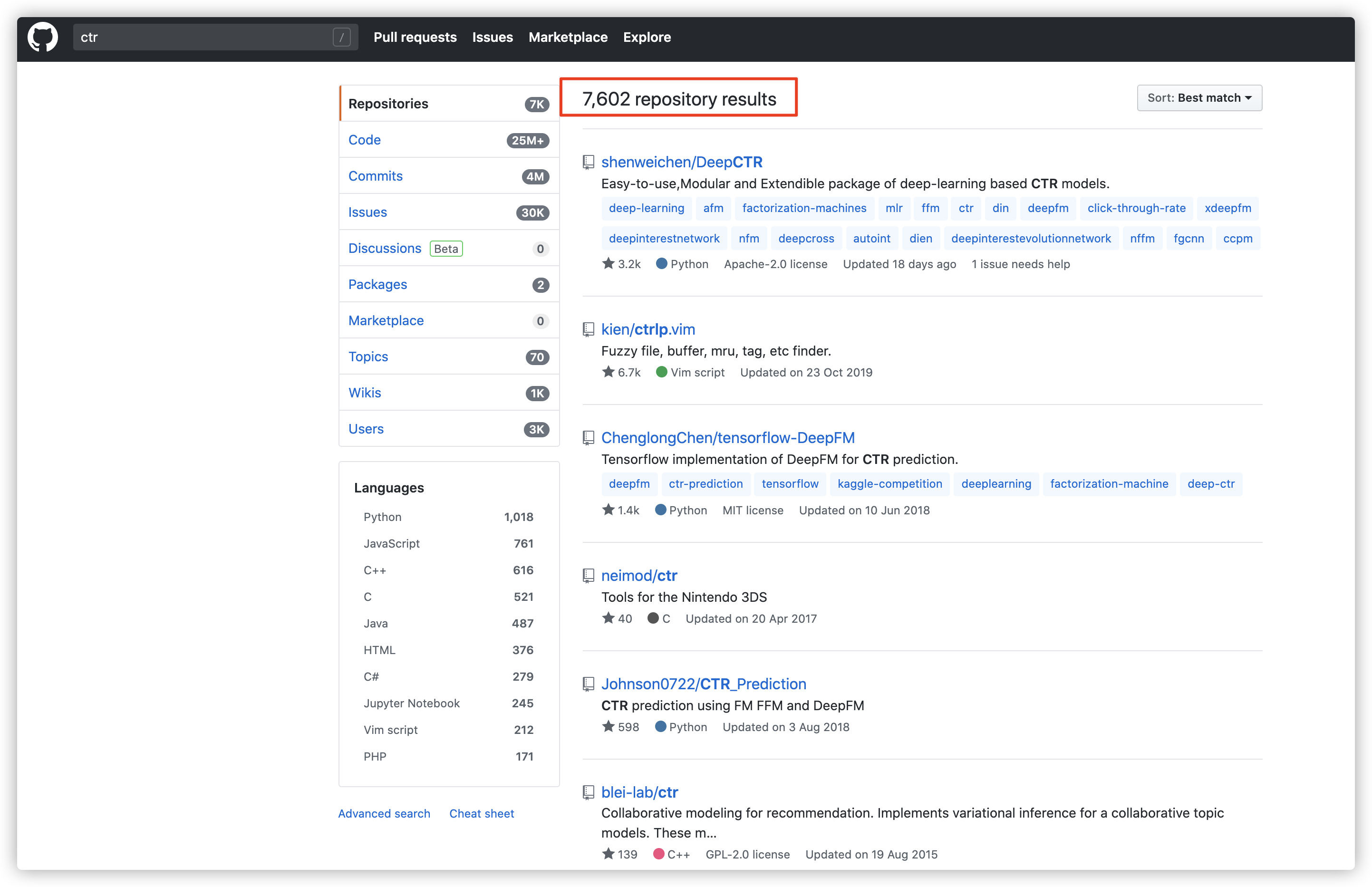Show Users search results
The width and height of the screenshot is (1372, 887).
pos(449,429)
